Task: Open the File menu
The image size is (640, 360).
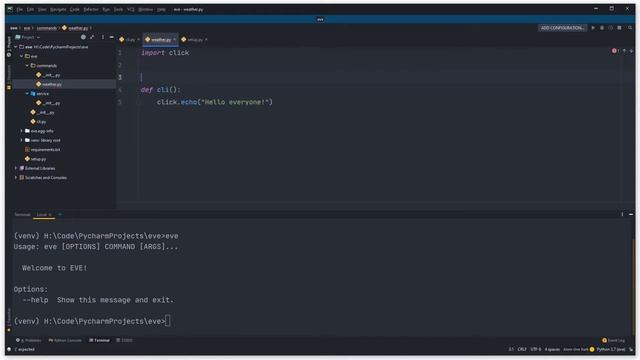Action: coord(20,9)
